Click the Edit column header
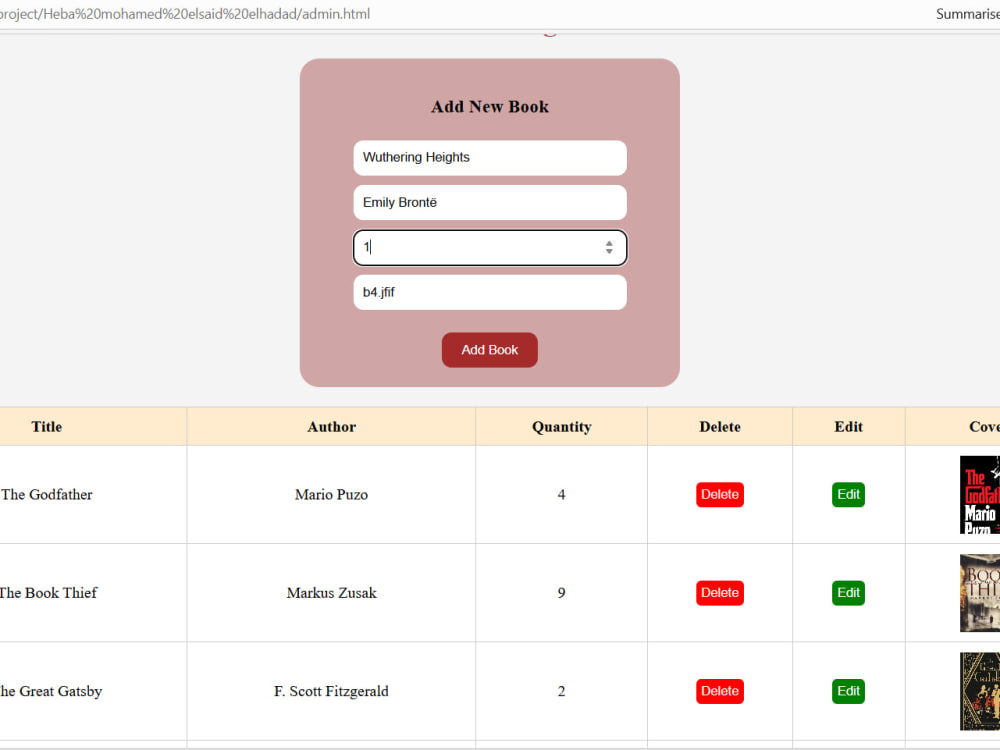 point(848,427)
